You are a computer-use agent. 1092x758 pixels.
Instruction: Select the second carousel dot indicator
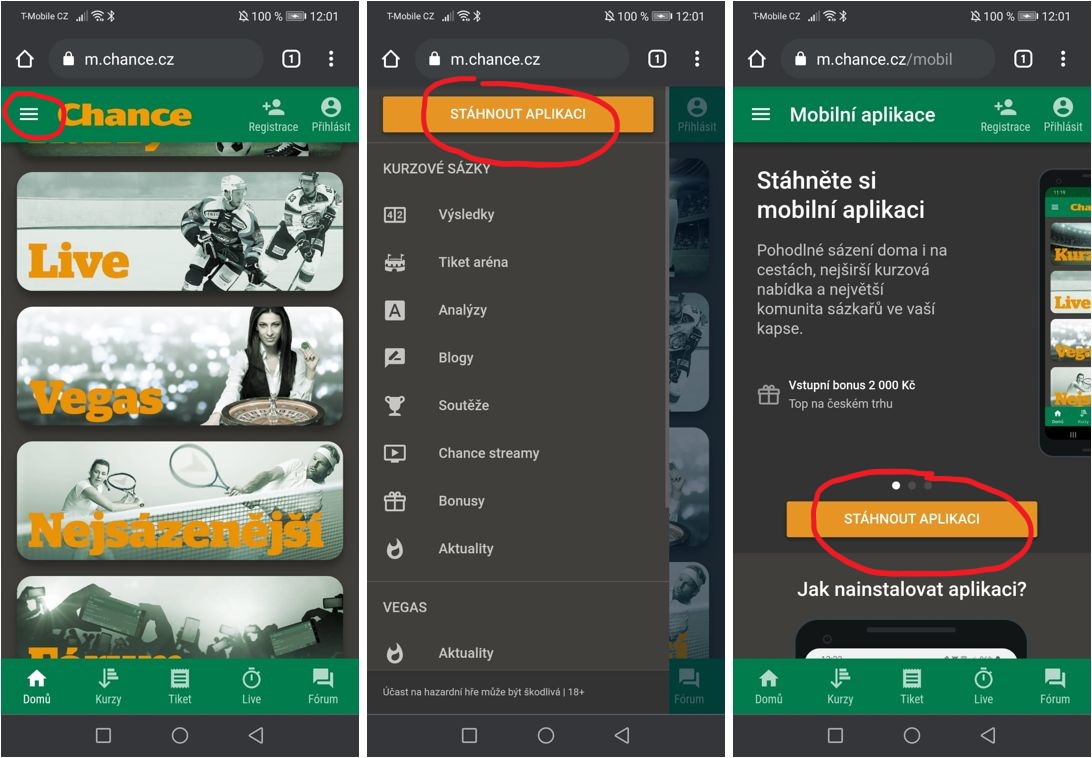[x=912, y=486]
